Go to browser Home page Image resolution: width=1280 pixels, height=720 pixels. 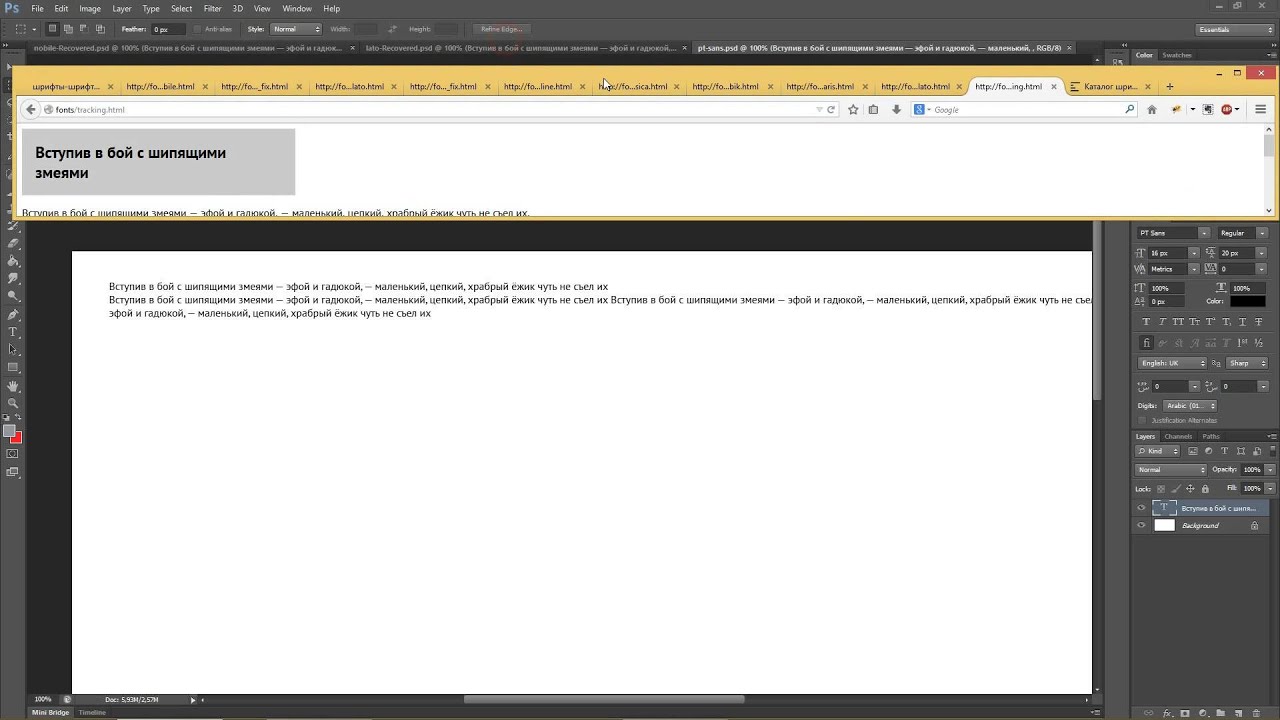[1152, 109]
